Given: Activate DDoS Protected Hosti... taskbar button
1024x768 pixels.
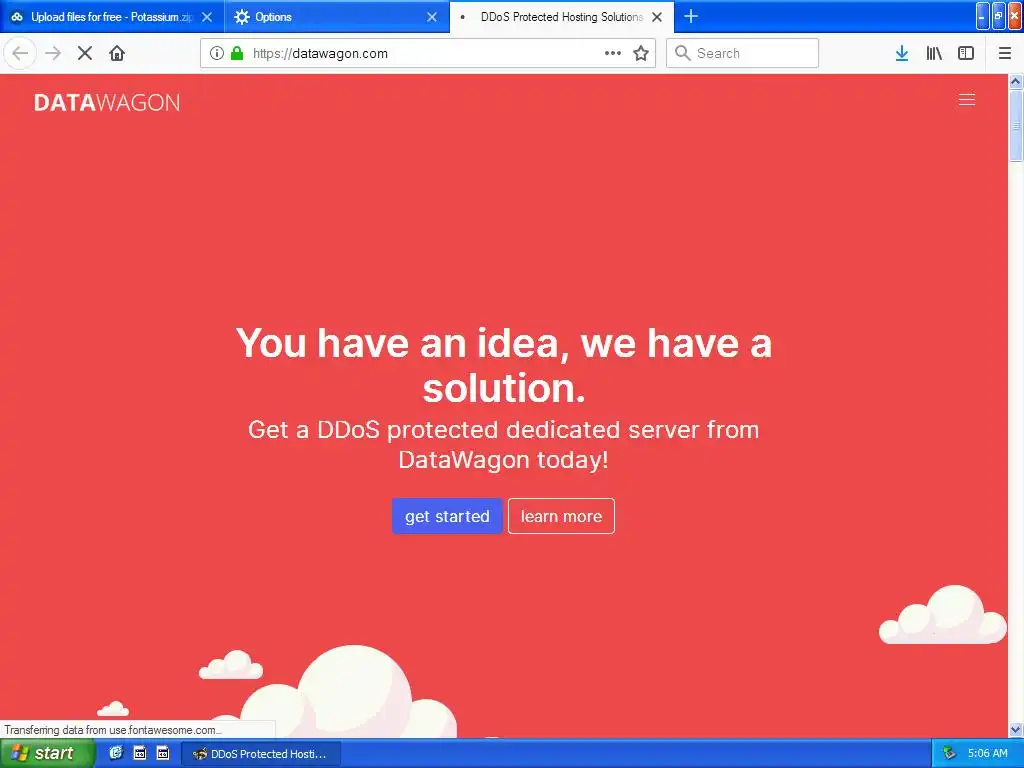Looking at the screenshot, I should (261, 754).
